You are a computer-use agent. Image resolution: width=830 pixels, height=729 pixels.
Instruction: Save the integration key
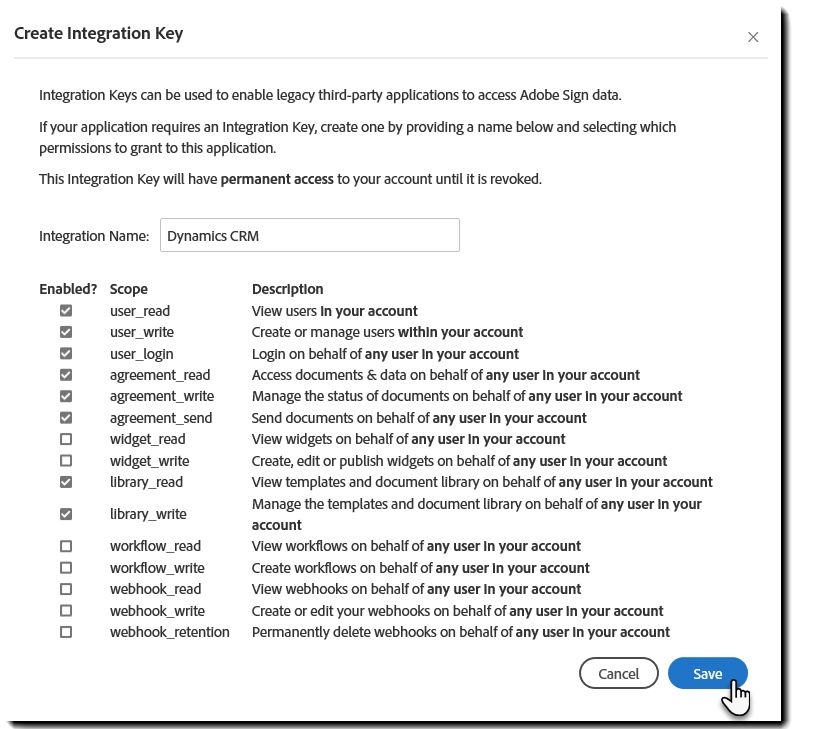(707, 673)
